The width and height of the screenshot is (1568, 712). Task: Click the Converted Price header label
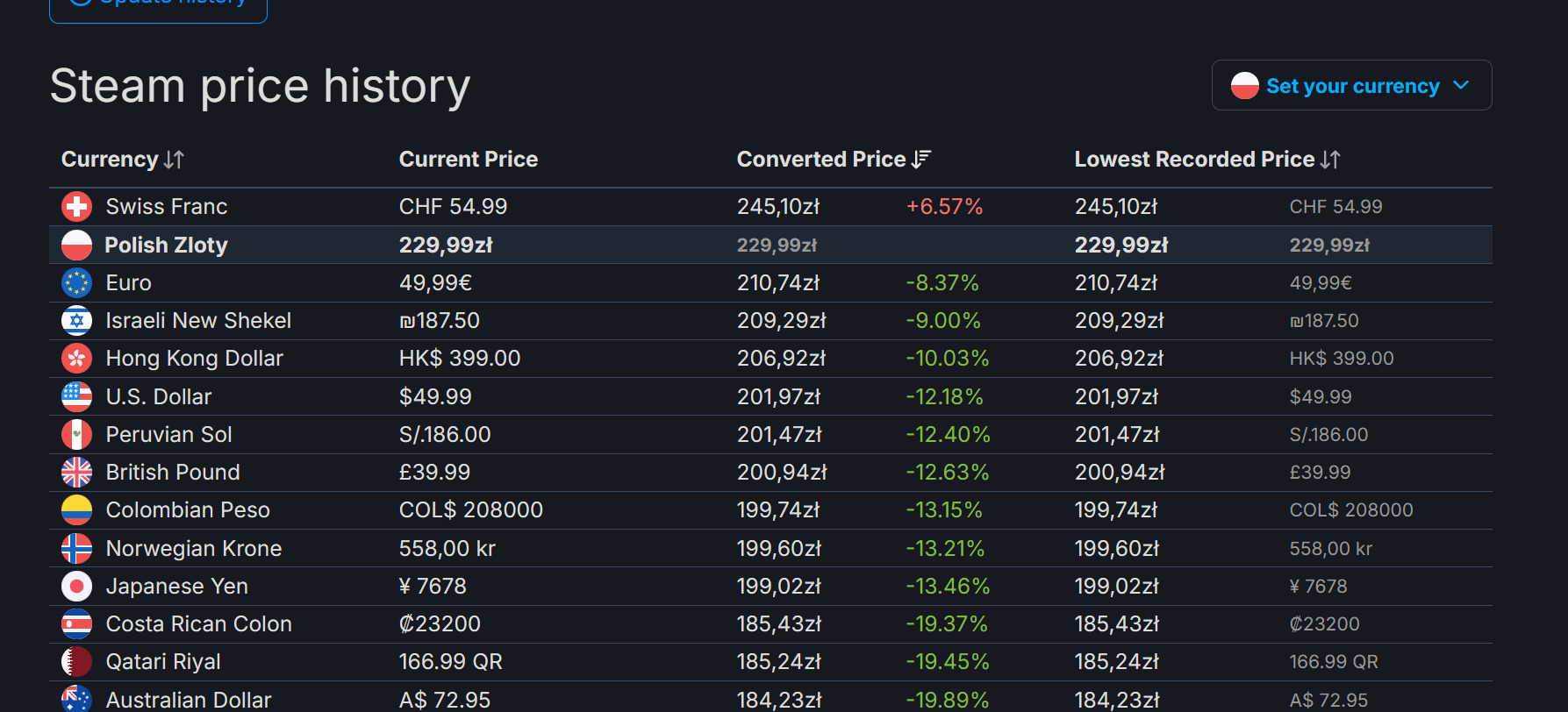click(820, 160)
